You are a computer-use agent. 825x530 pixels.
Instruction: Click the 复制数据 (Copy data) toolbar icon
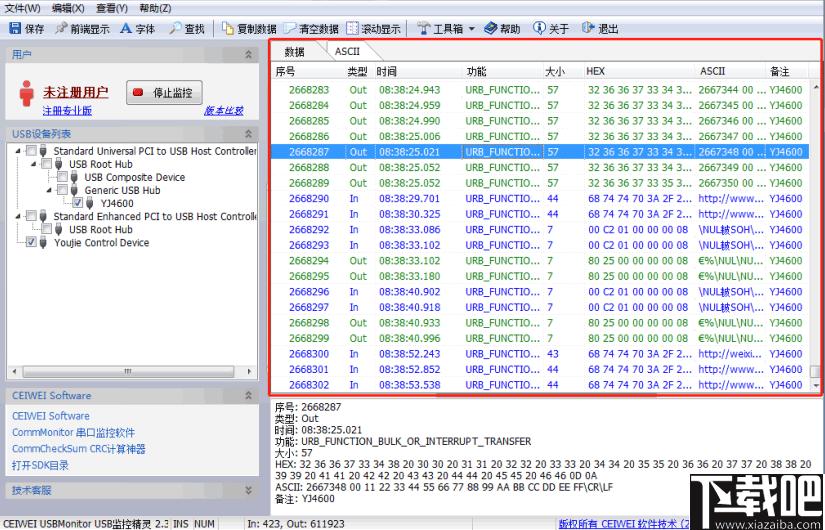click(x=228, y=29)
